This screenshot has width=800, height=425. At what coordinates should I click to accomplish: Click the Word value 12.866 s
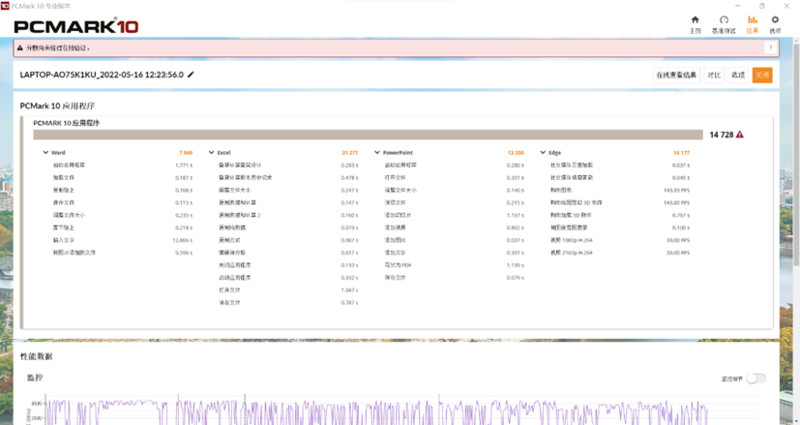tap(182, 240)
